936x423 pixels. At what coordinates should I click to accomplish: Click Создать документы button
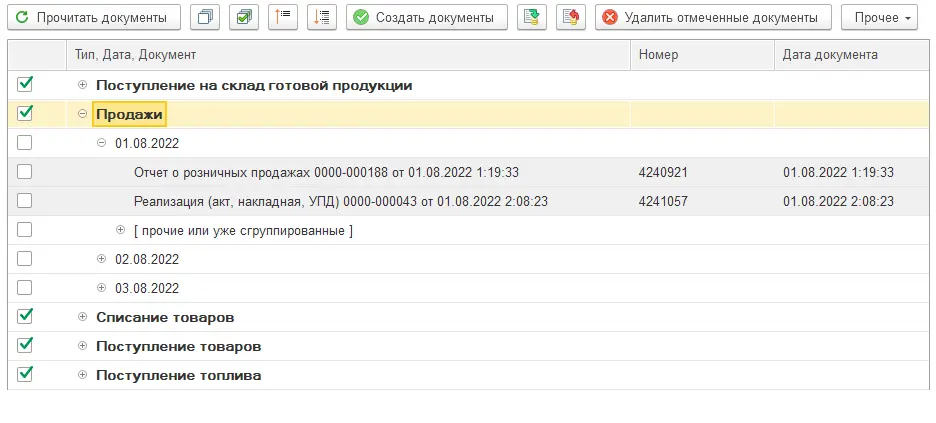(x=426, y=17)
